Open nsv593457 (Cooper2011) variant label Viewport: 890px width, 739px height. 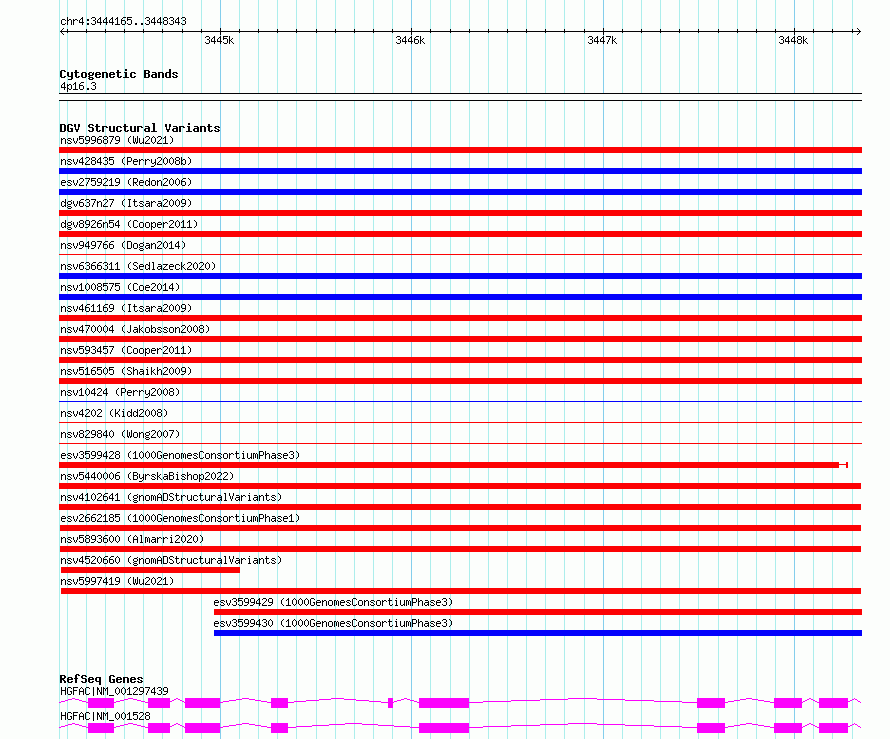[x=126, y=350]
